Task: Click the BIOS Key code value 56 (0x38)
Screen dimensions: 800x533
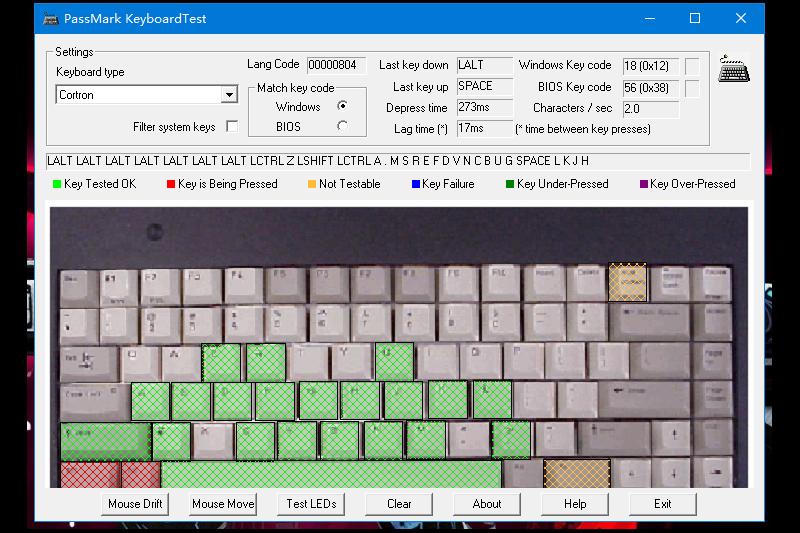Action: 651,88
